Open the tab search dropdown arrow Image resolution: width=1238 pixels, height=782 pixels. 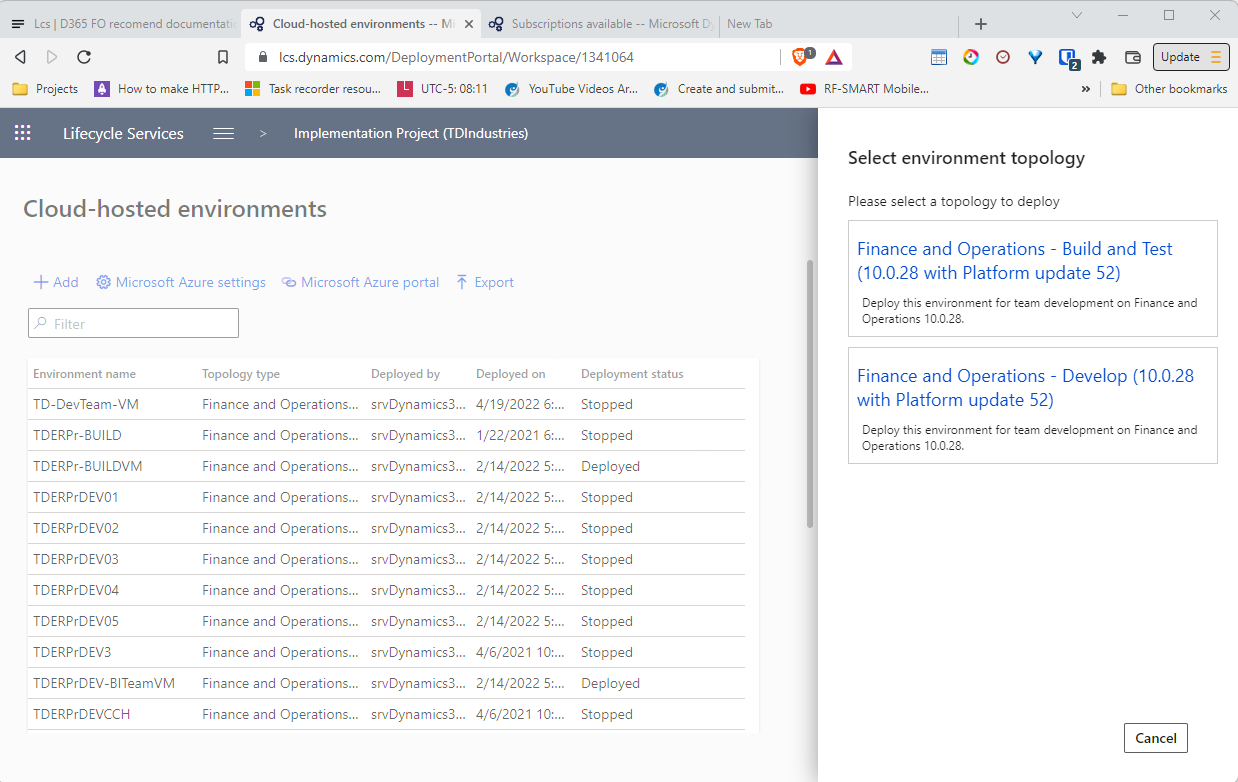pyautogui.click(x=1077, y=16)
